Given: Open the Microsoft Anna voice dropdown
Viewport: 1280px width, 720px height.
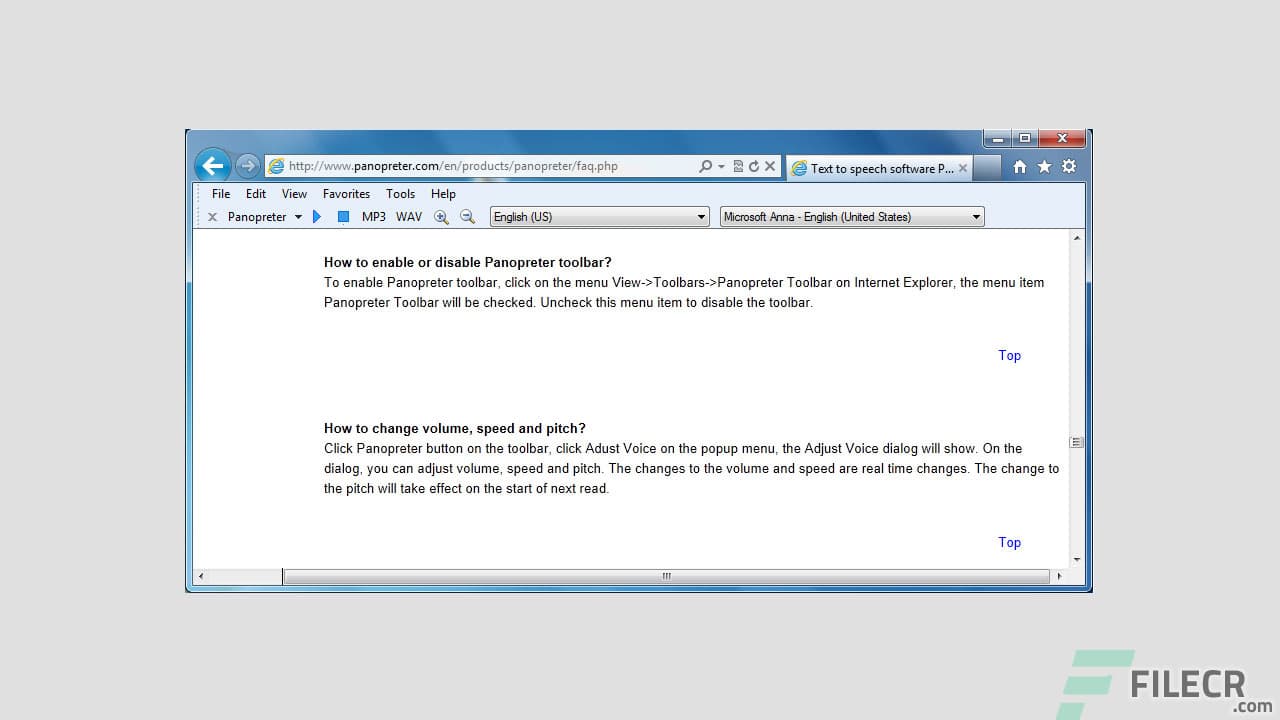Looking at the screenshot, I should (x=852, y=217).
